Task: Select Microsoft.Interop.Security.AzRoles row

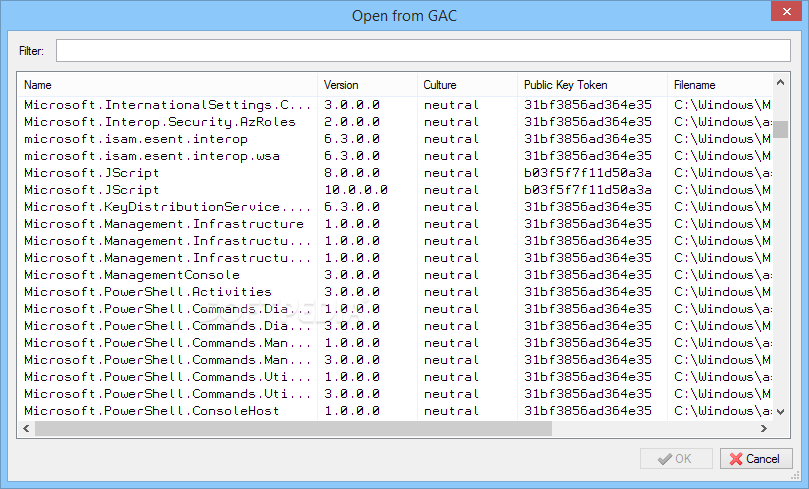Action: [396, 122]
